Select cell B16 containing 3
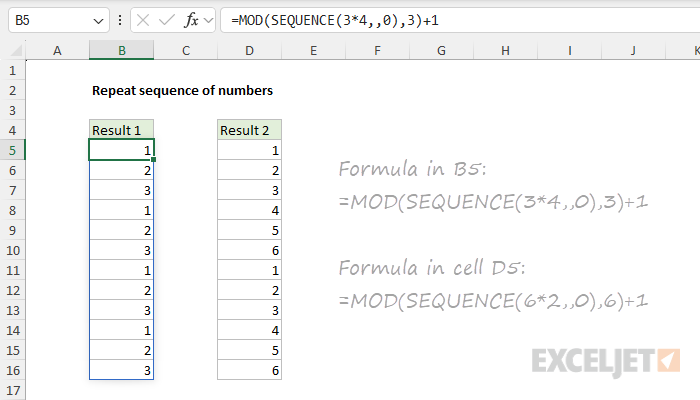700x400 pixels. [121, 371]
